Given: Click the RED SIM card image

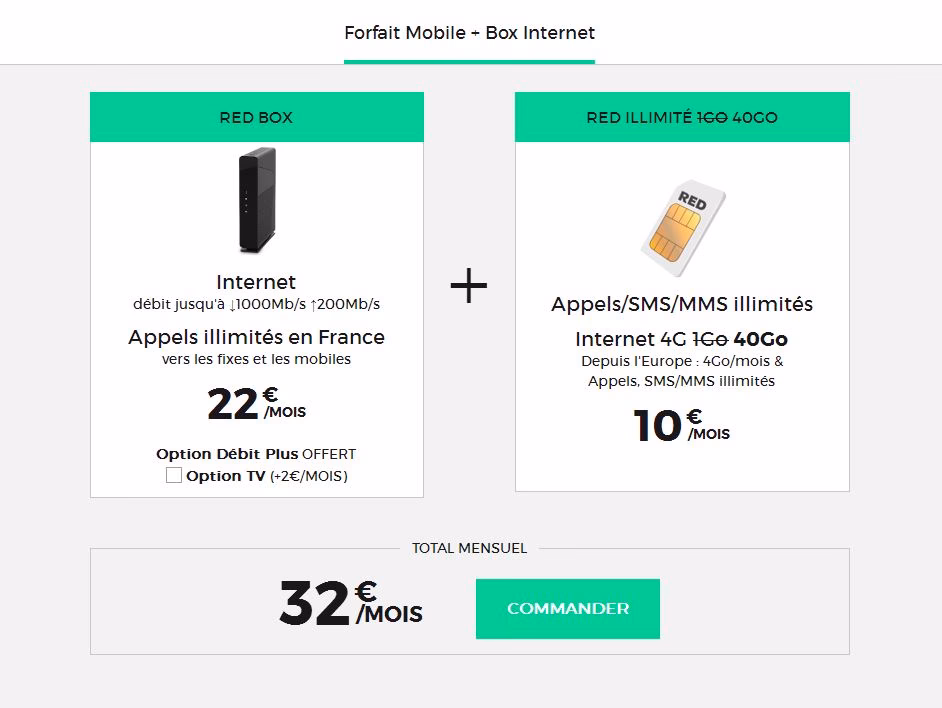Looking at the screenshot, I should tap(683, 222).
